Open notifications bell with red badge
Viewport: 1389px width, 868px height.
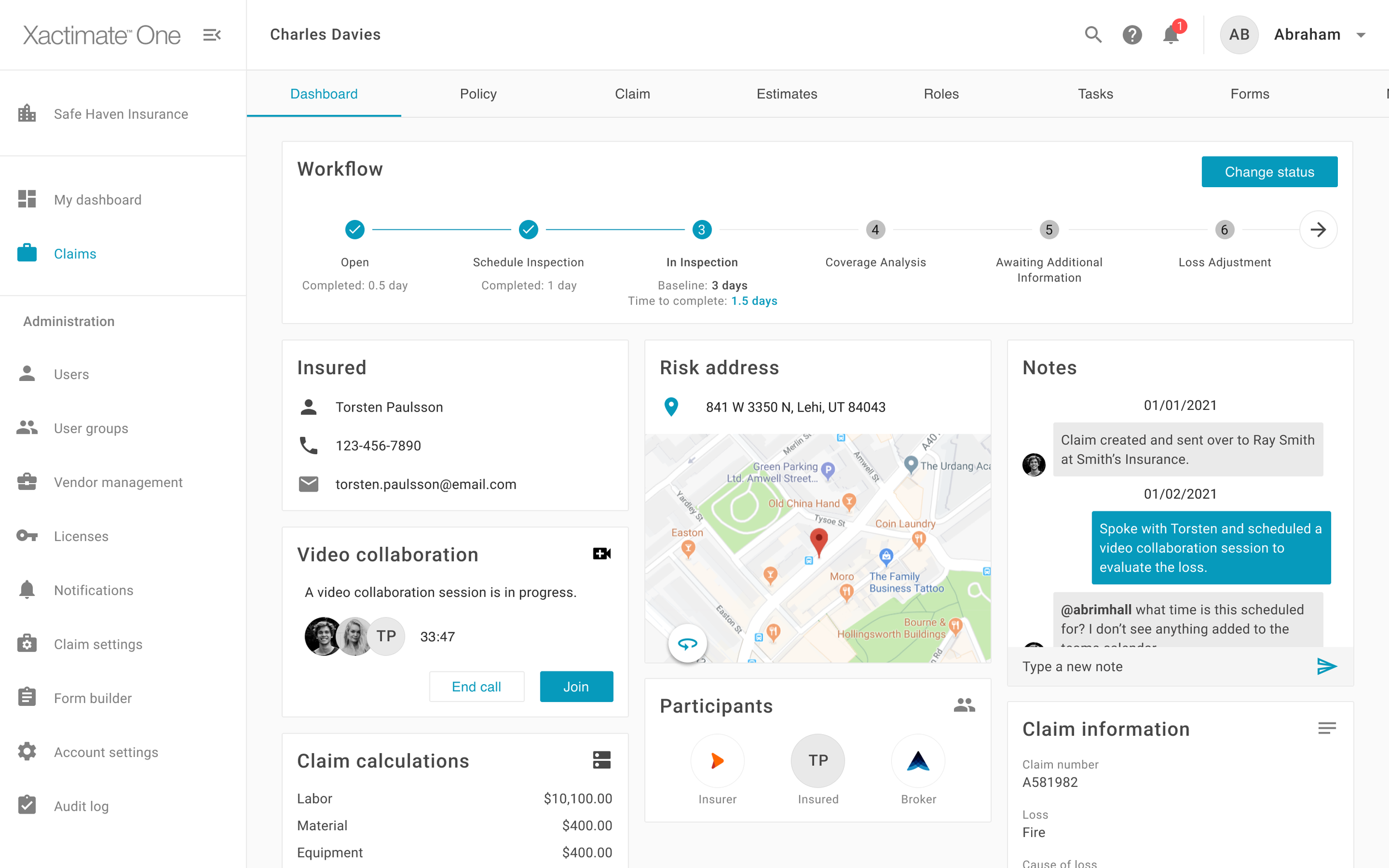[x=1171, y=35]
